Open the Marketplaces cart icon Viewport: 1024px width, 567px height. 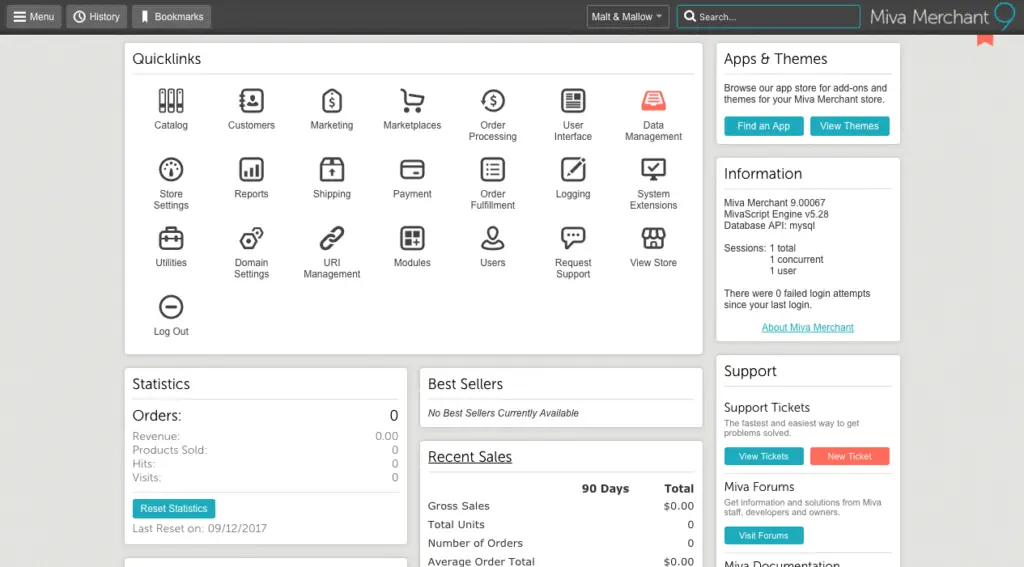(412, 101)
